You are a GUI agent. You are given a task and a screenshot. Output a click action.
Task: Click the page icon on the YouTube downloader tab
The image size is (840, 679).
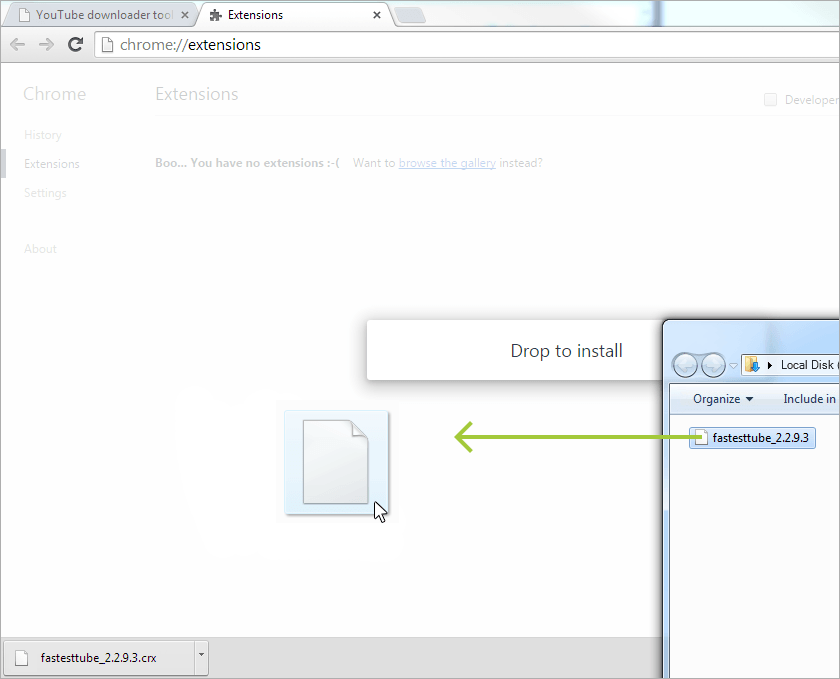pyautogui.click(x=24, y=15)
